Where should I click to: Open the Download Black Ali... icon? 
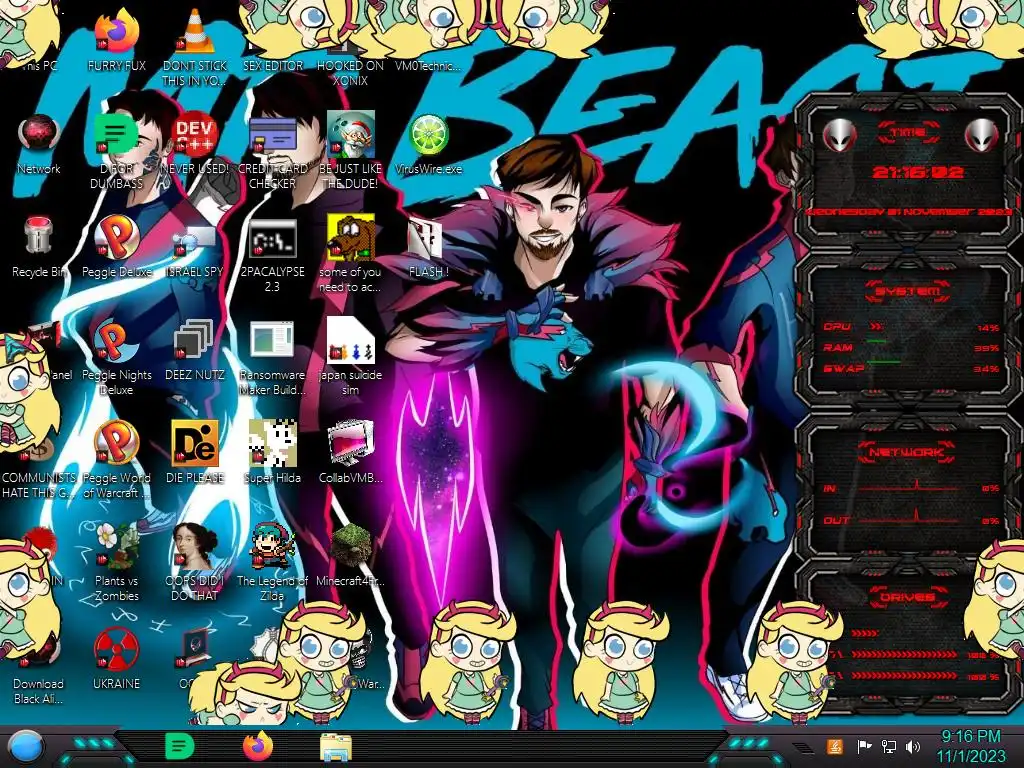click(x=39, y=653)
